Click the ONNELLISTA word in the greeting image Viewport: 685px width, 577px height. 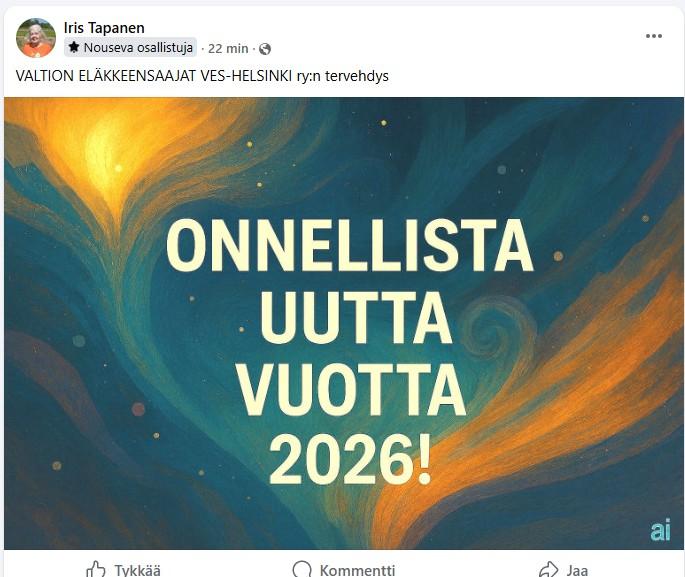(x=349, y=245)
